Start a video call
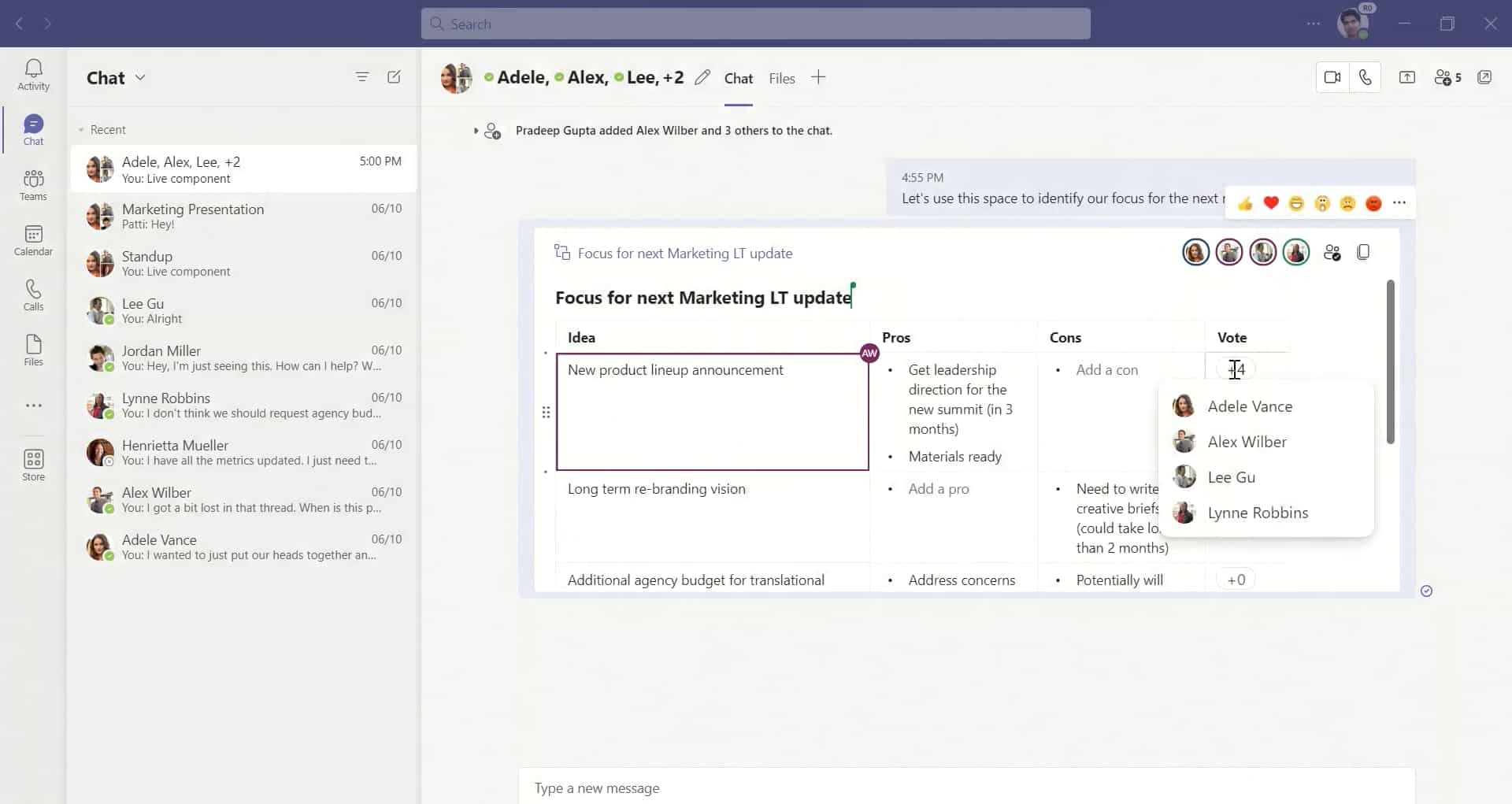The width and height of the screenshot is (1512, 804). [1332, 77]
